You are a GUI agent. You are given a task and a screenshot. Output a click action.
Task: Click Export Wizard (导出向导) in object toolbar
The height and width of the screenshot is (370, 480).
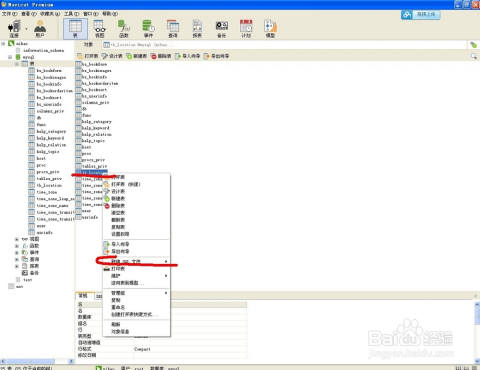216,56
